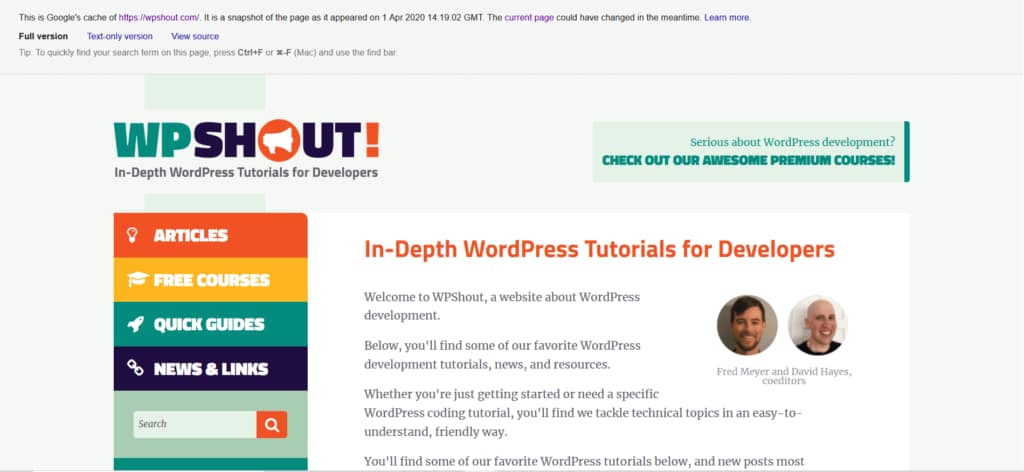
Task: Click the rocket icon beside Quick Guides
Action: coord(135,324)
